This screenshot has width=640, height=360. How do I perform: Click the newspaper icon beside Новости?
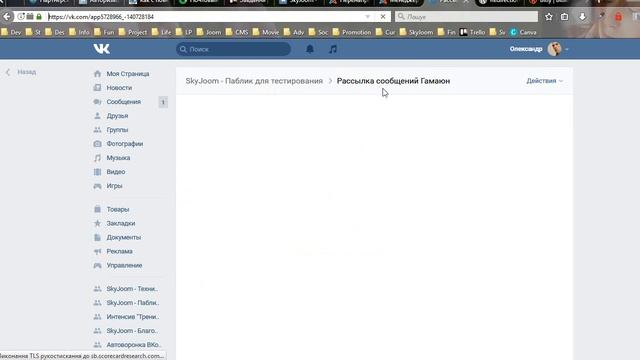click(97, 88)
